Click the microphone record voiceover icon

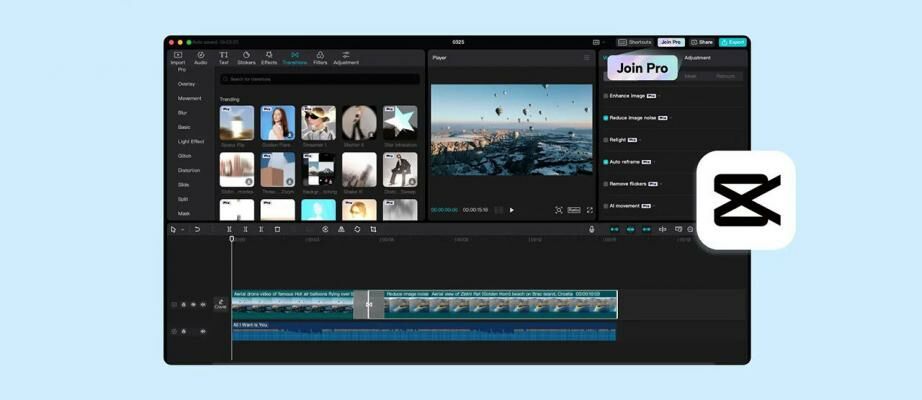point(592,229)
